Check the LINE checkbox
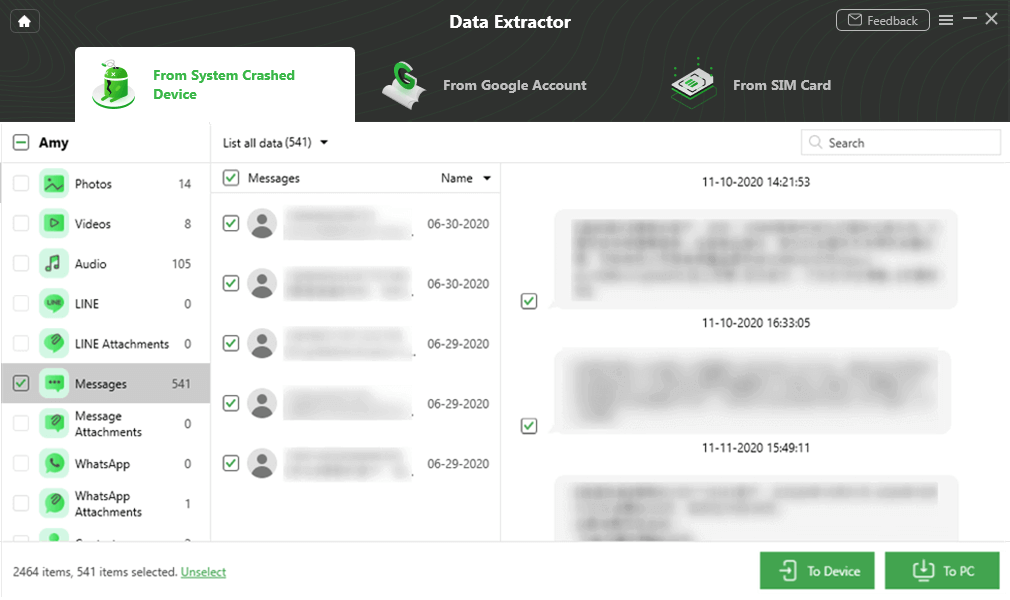Screen dimensions: 1010x600 21,304
